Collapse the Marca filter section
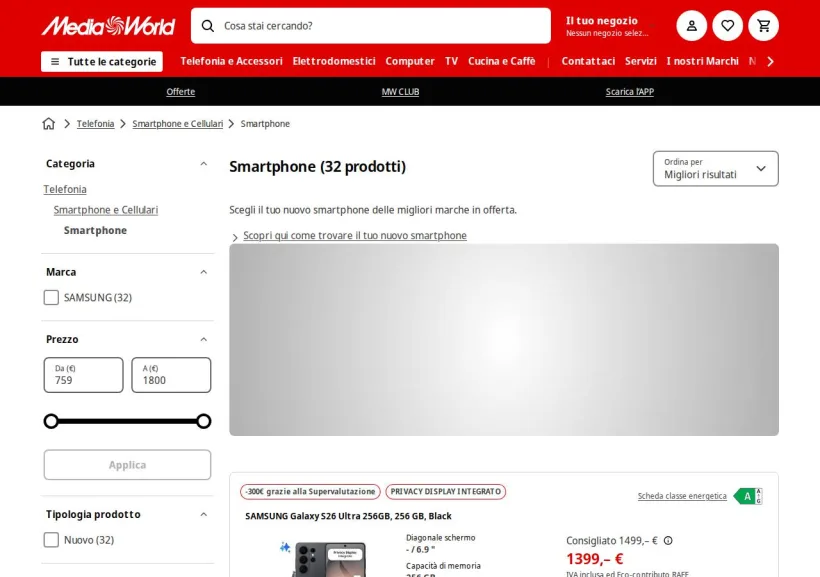Image resolution: width=820 pixels, height=577 pixels. click(x=203, y=272)
